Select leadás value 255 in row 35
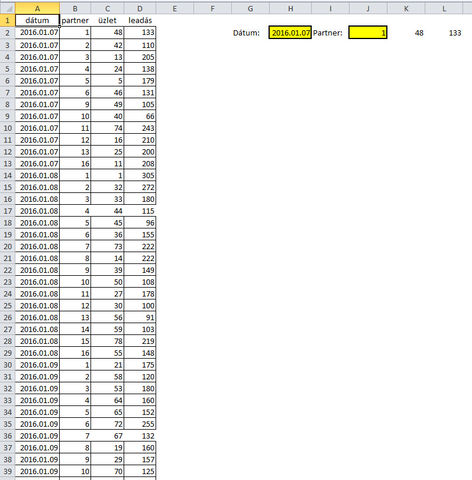472x480 pixels. [140, 424]
